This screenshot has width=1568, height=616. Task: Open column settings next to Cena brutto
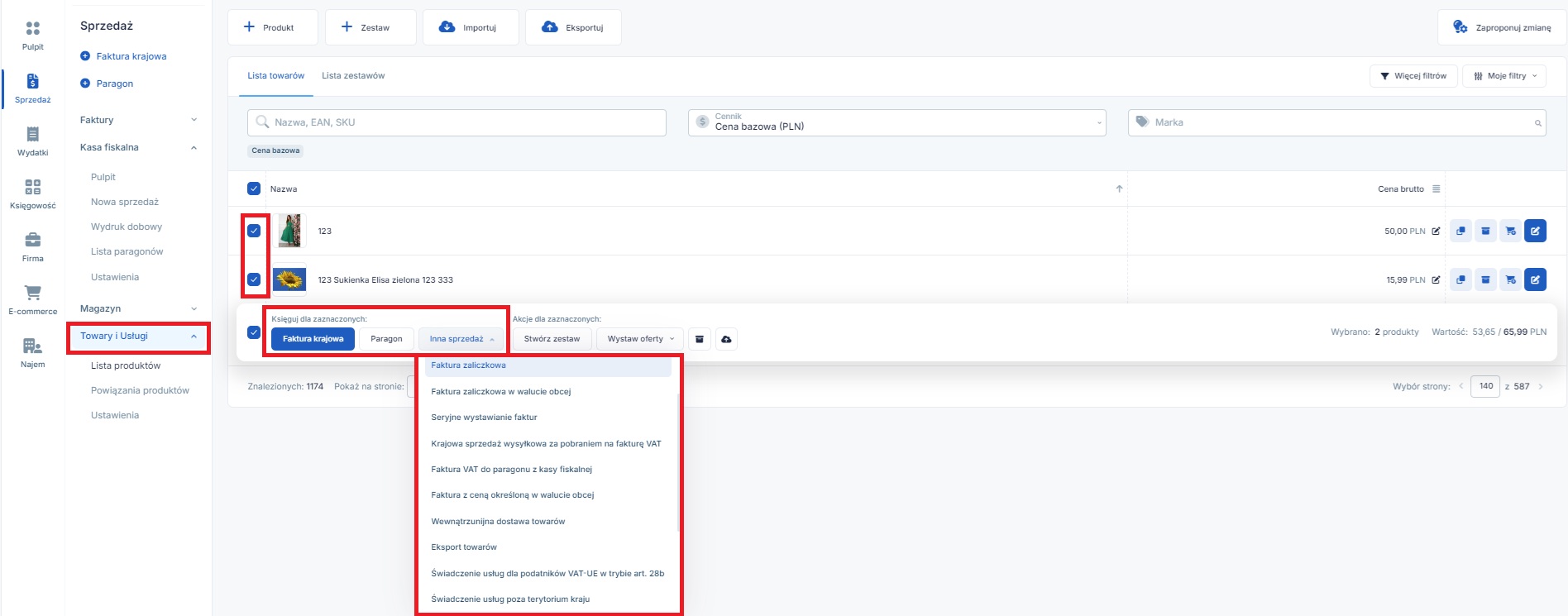coord(1437,189)
